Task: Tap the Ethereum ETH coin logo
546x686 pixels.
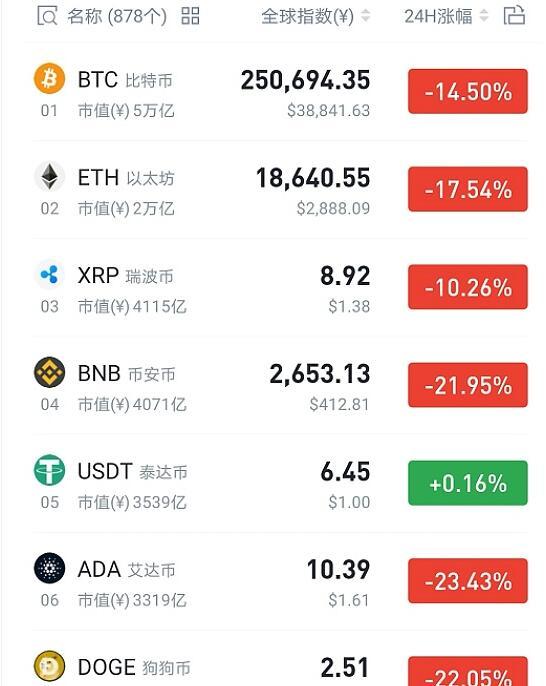Action: click(49, 177)
